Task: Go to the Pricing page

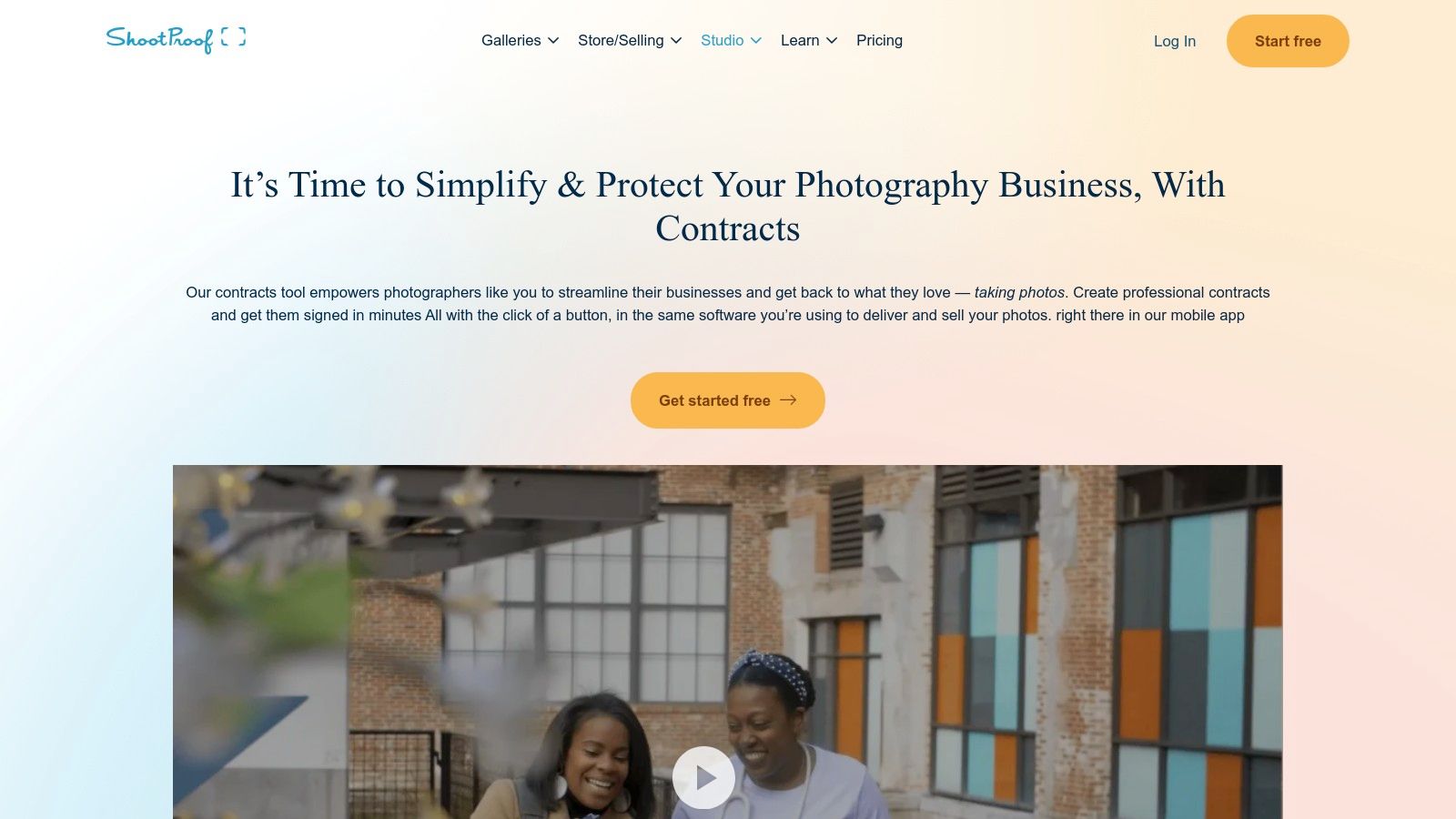Action: point(879,40)
